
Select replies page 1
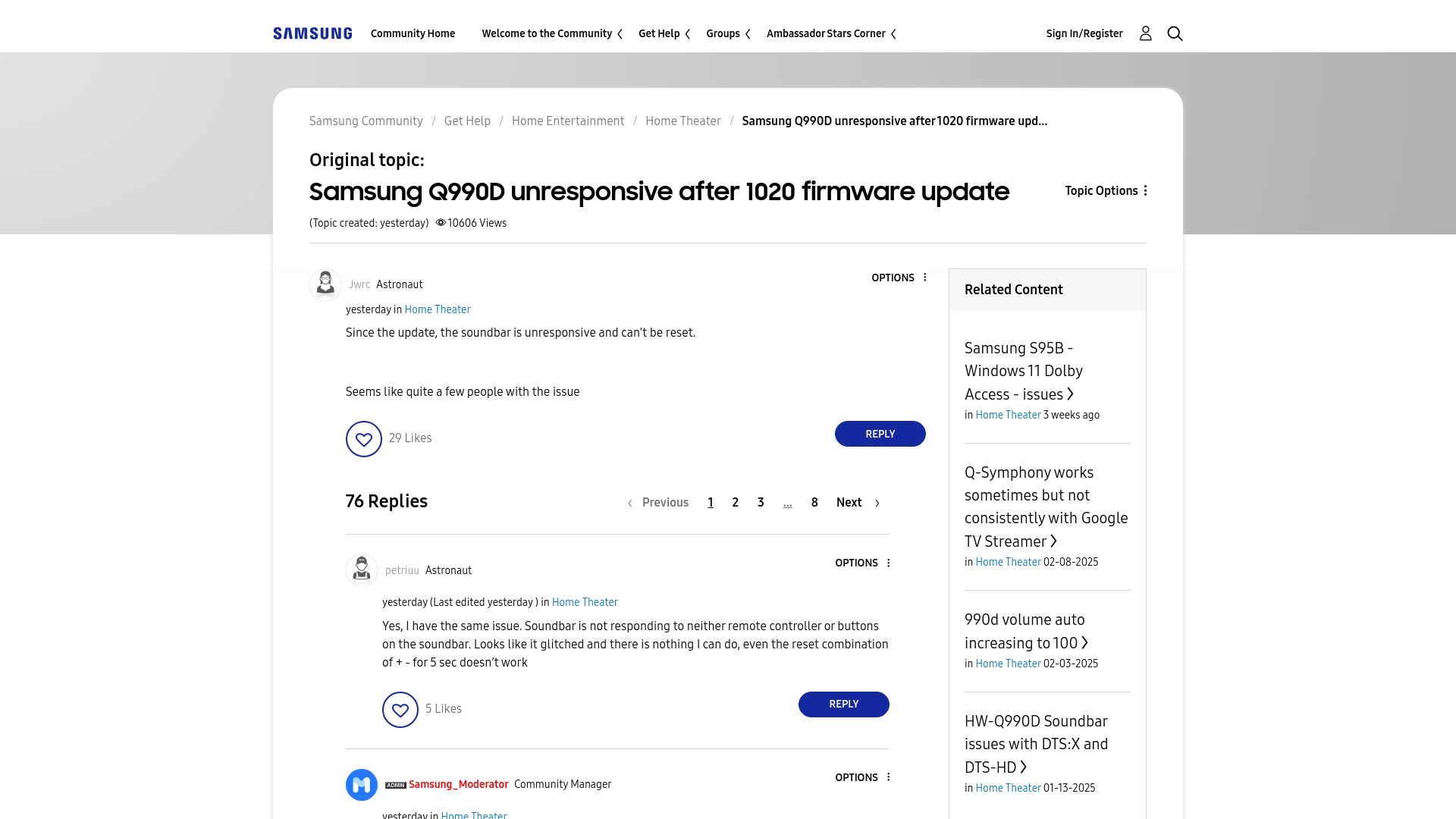tap(711, 503)
